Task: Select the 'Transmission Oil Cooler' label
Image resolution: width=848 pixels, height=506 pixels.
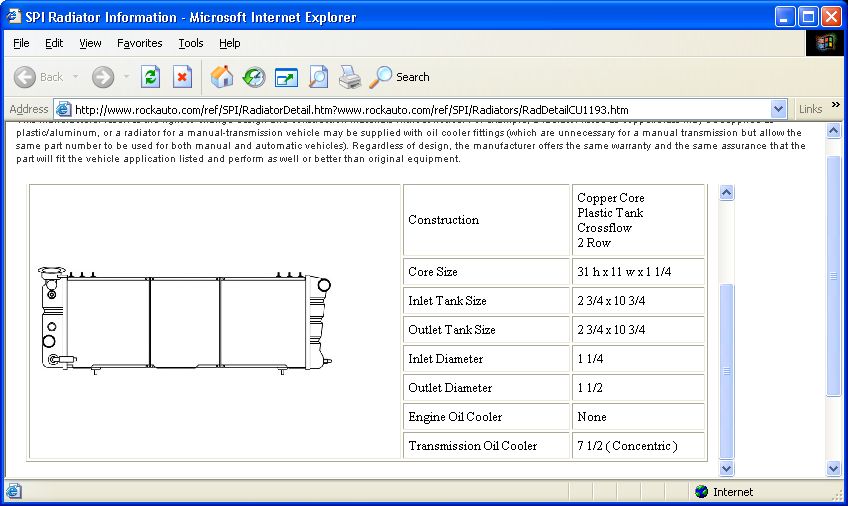Action: [473, 446]
